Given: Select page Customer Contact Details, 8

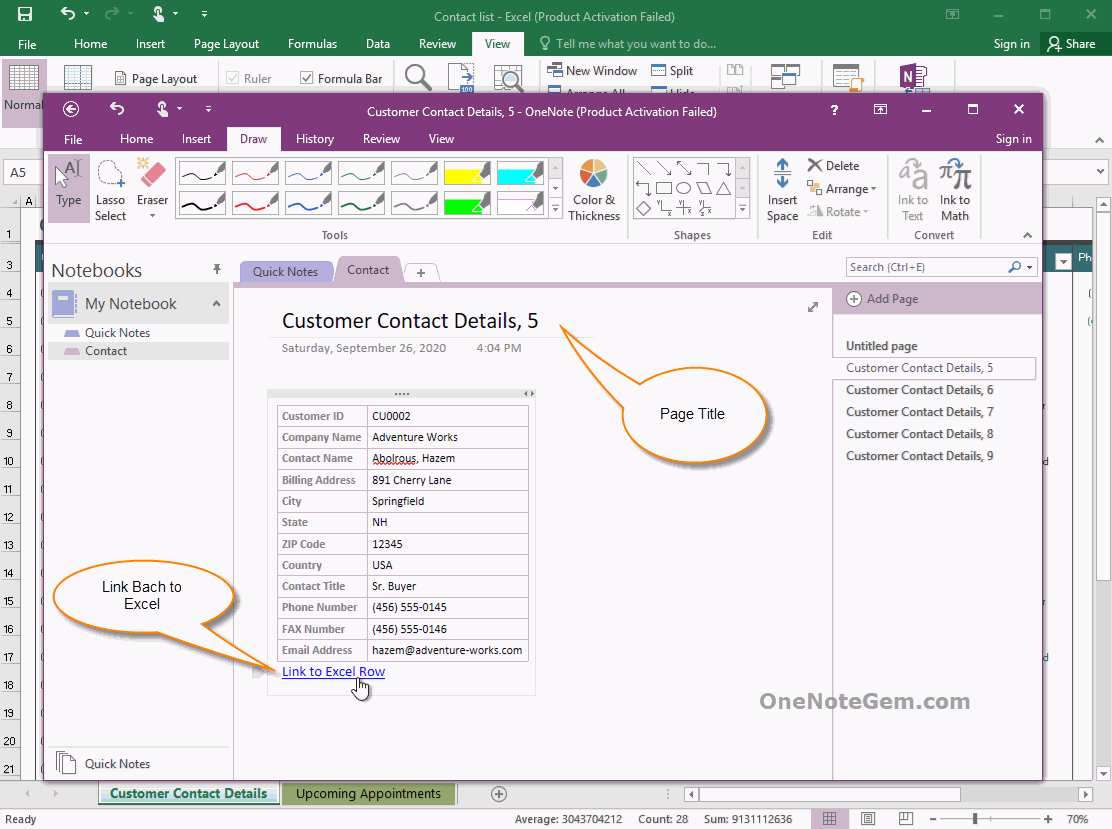Looking at the screenshot, I should [x=919, y=433].
